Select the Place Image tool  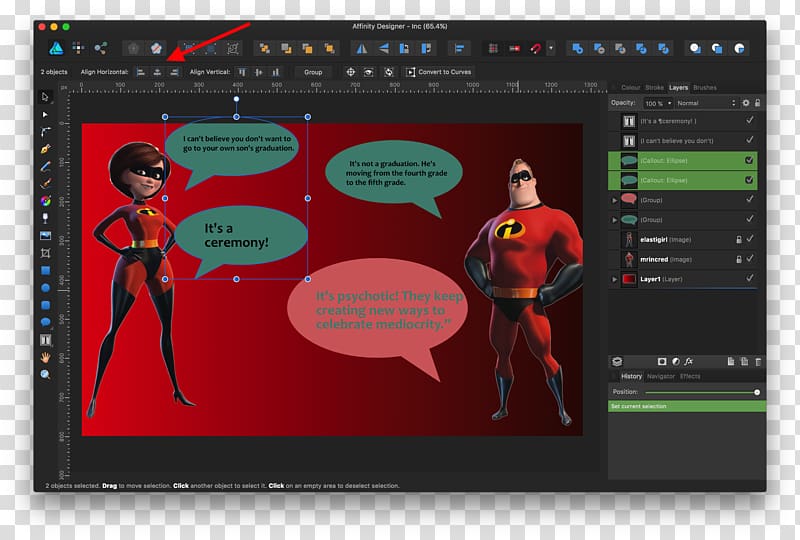(x=45, y=236)
